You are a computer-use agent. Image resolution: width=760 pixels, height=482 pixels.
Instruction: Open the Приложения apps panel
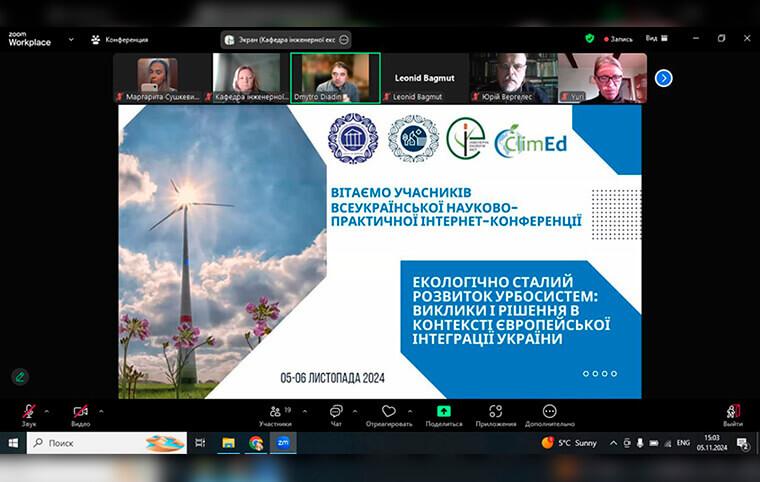coord(495,416)
